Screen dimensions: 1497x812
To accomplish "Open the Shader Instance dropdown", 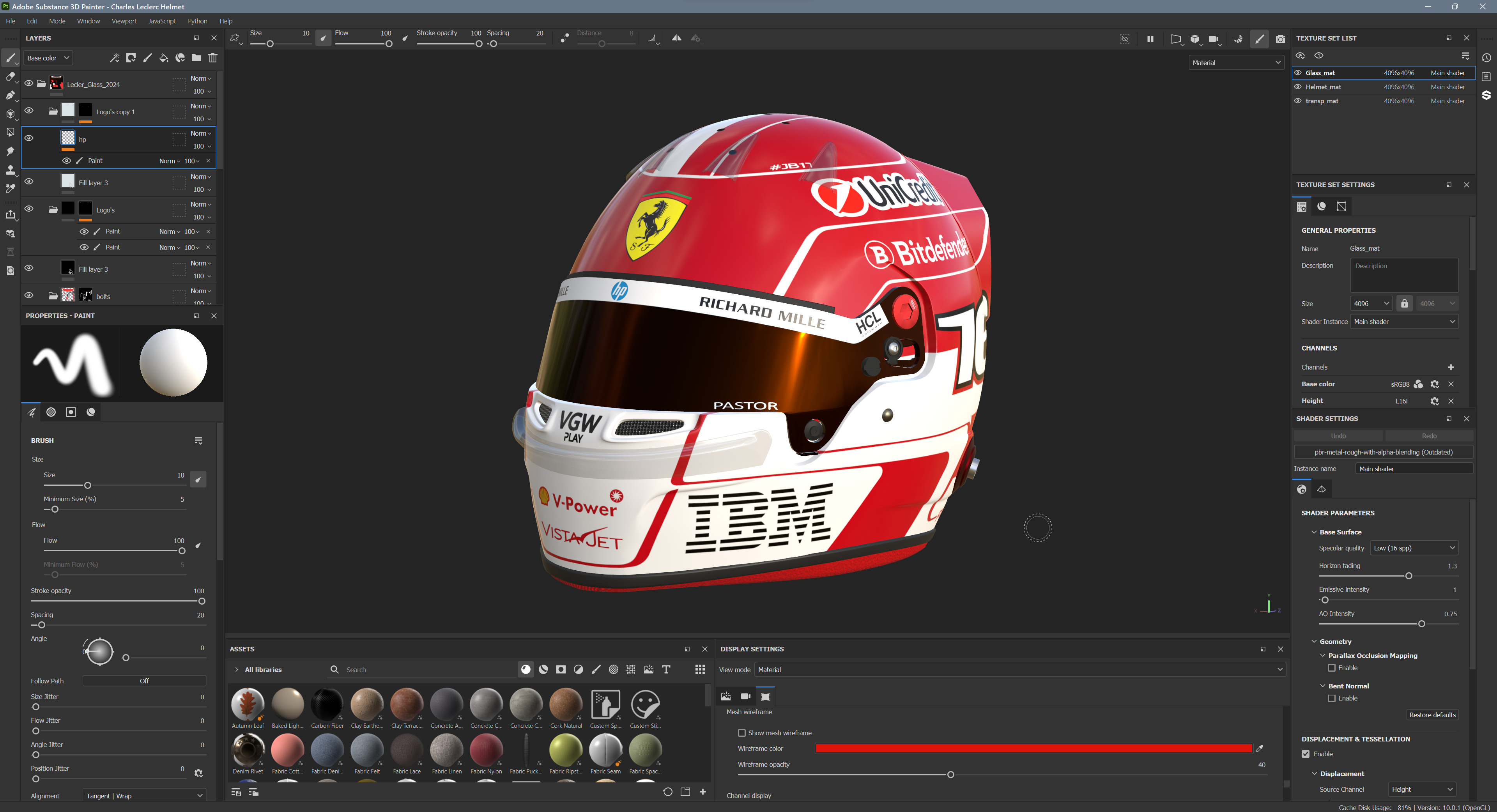I will pyautogui.click(x=1404, y=322).
